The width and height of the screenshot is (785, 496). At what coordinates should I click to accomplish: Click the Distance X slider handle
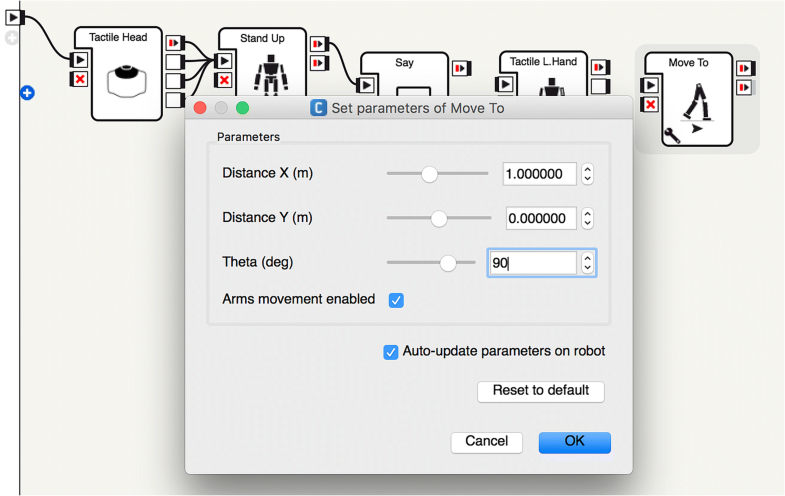pyautogui.click(x=429, y=174)
